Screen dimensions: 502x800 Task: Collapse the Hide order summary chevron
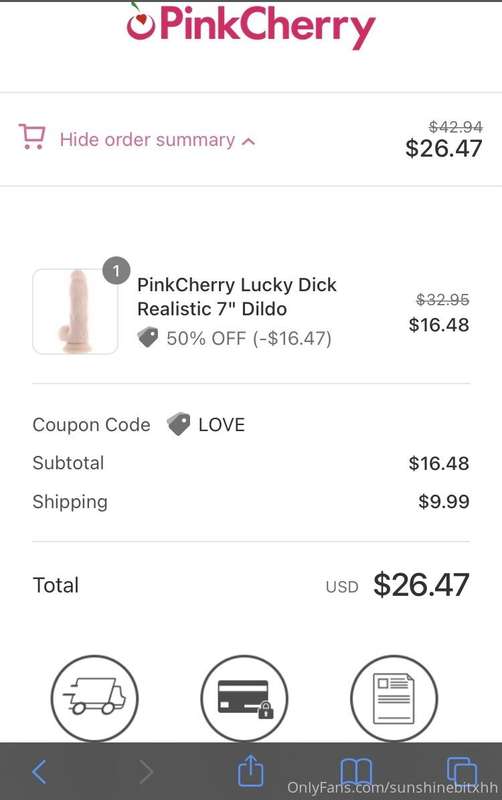tap(248, 141)
